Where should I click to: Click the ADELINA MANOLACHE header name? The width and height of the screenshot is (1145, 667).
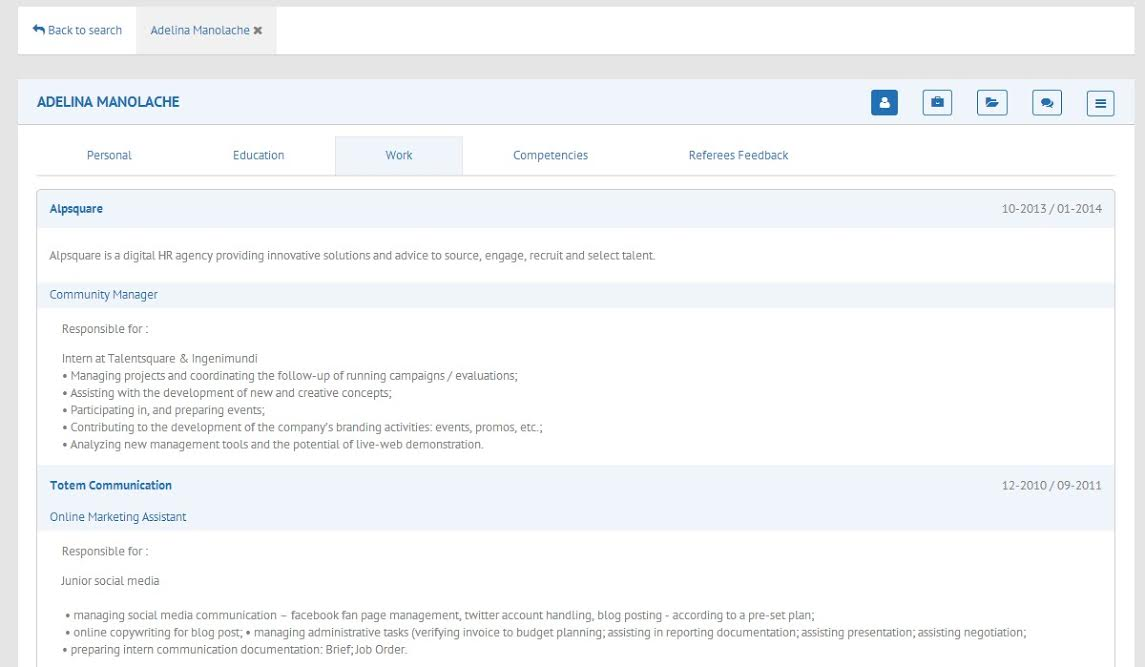click(108, 102)
